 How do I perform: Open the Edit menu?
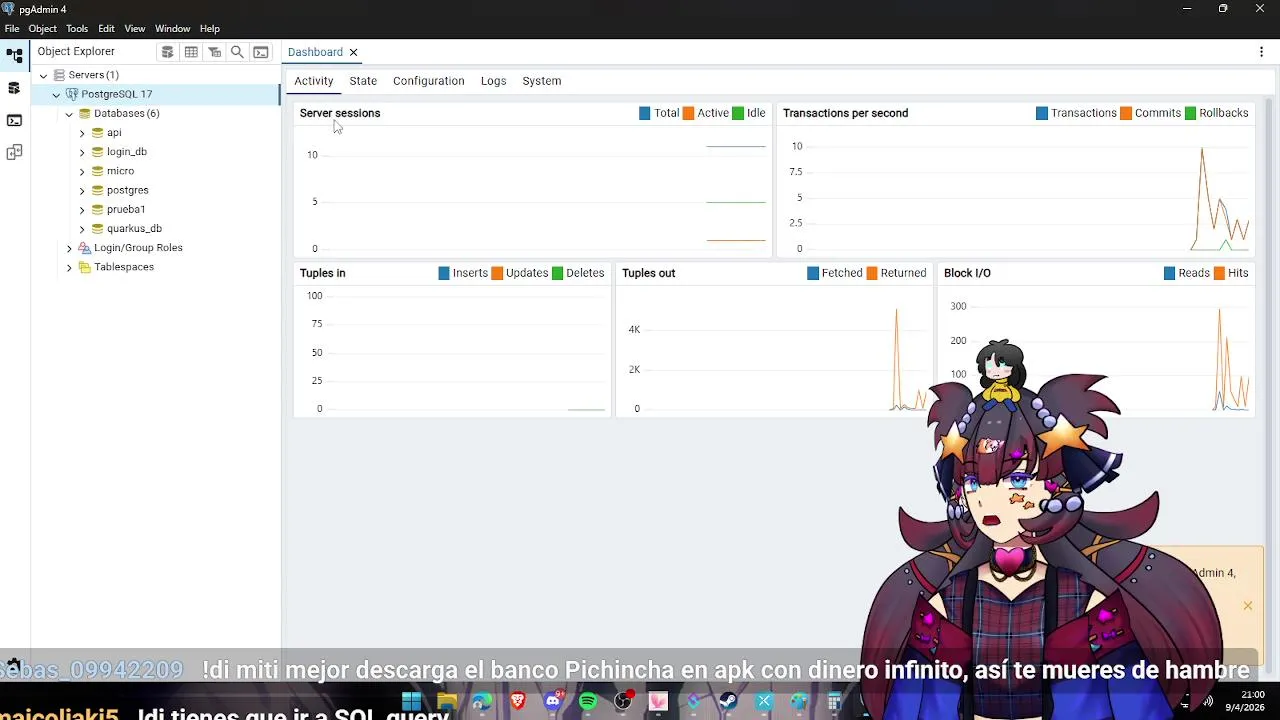click(x=106, y=29)
